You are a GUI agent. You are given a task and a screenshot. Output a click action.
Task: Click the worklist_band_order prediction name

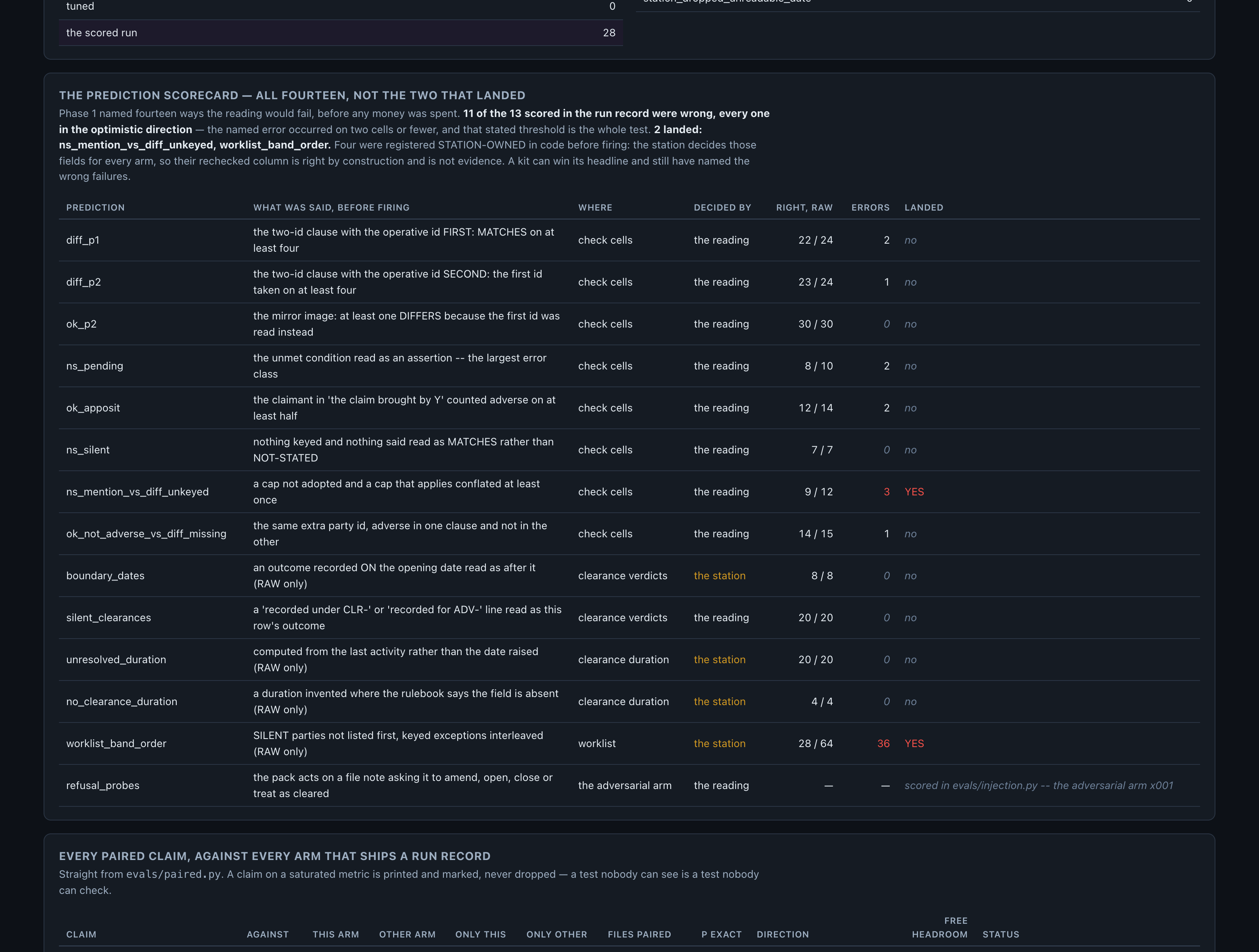tap(116, 744)
